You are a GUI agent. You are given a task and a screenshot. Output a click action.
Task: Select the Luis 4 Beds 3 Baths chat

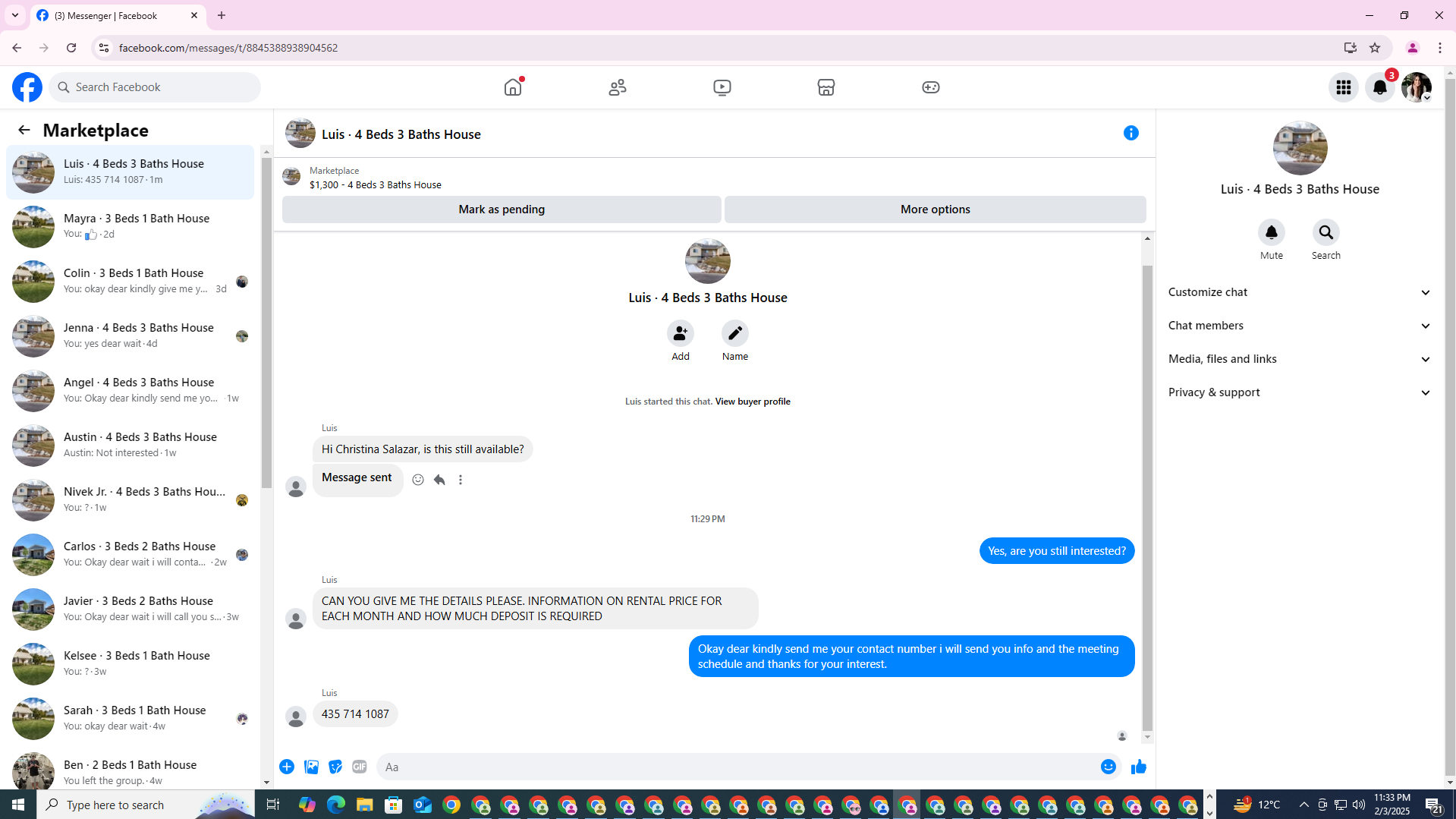(131, 172)
